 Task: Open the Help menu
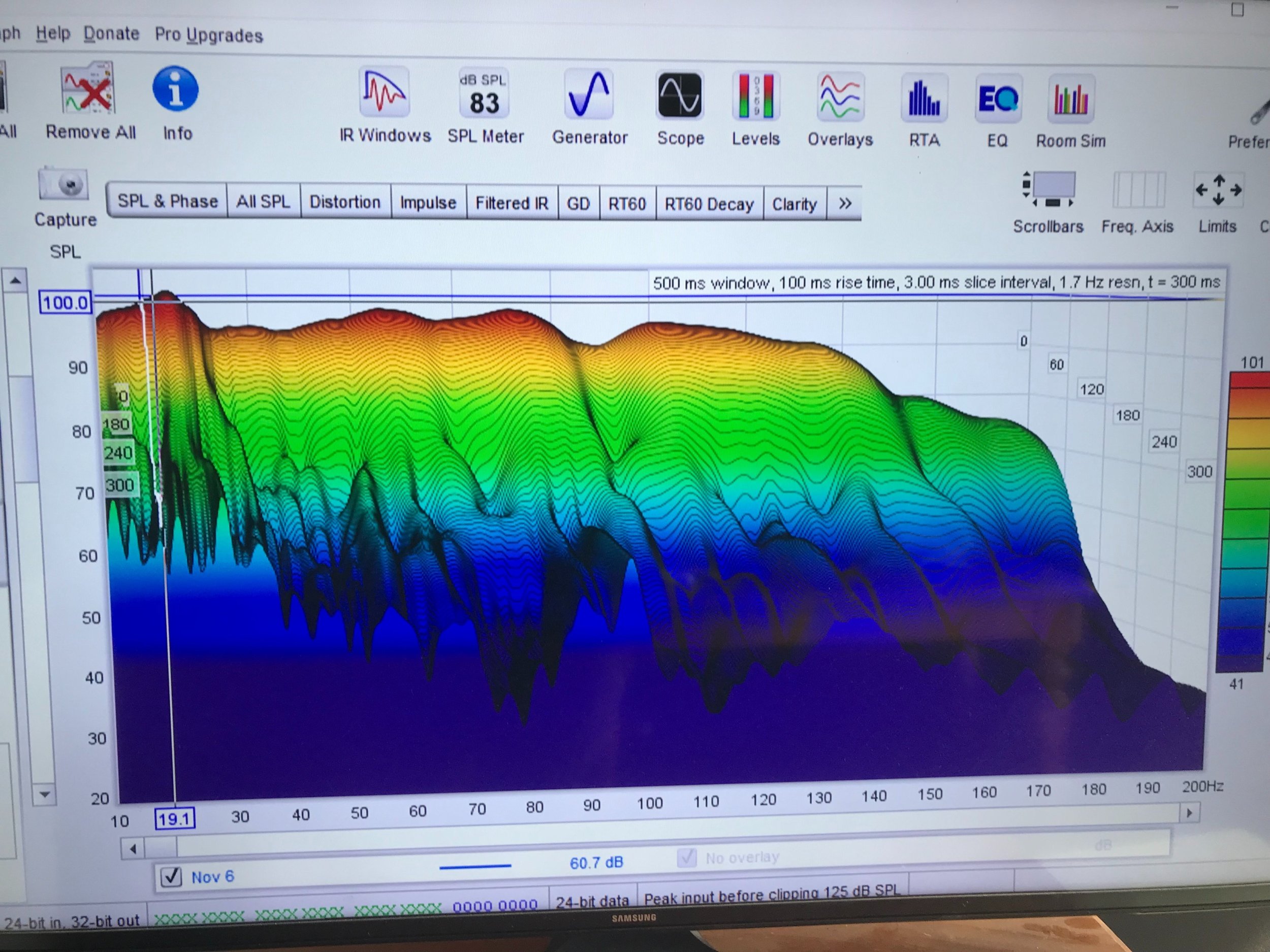point(53,34)
